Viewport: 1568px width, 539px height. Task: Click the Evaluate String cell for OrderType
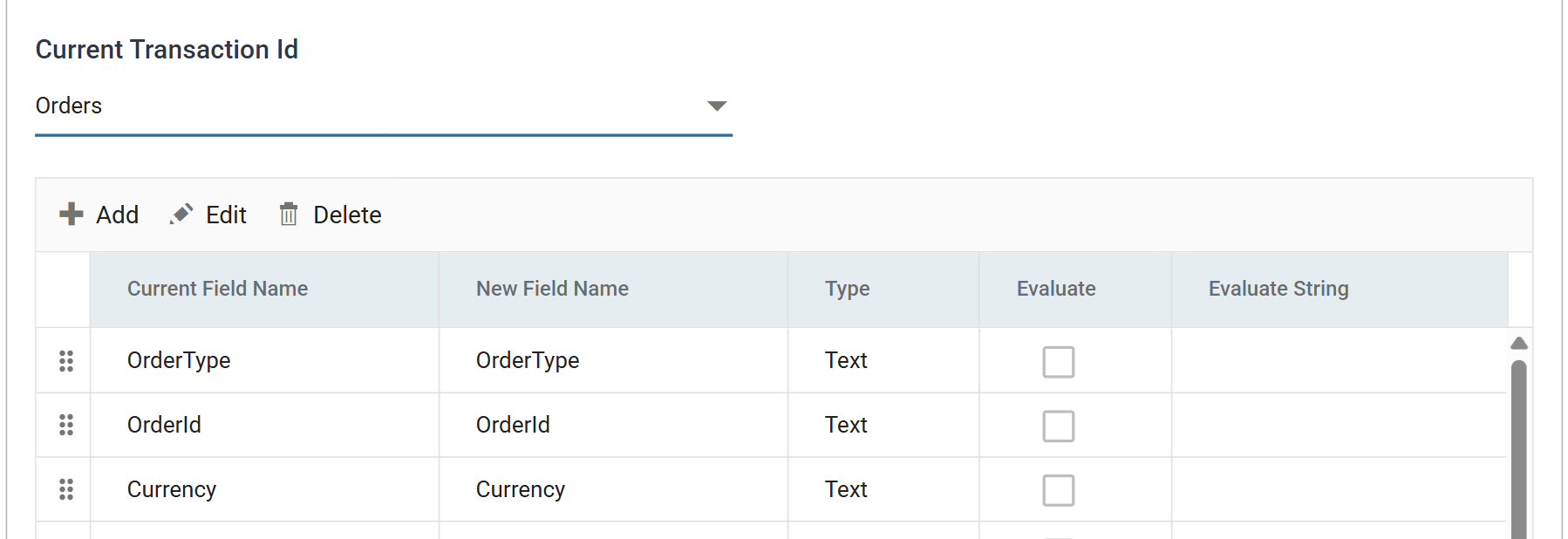[1339, 360]
